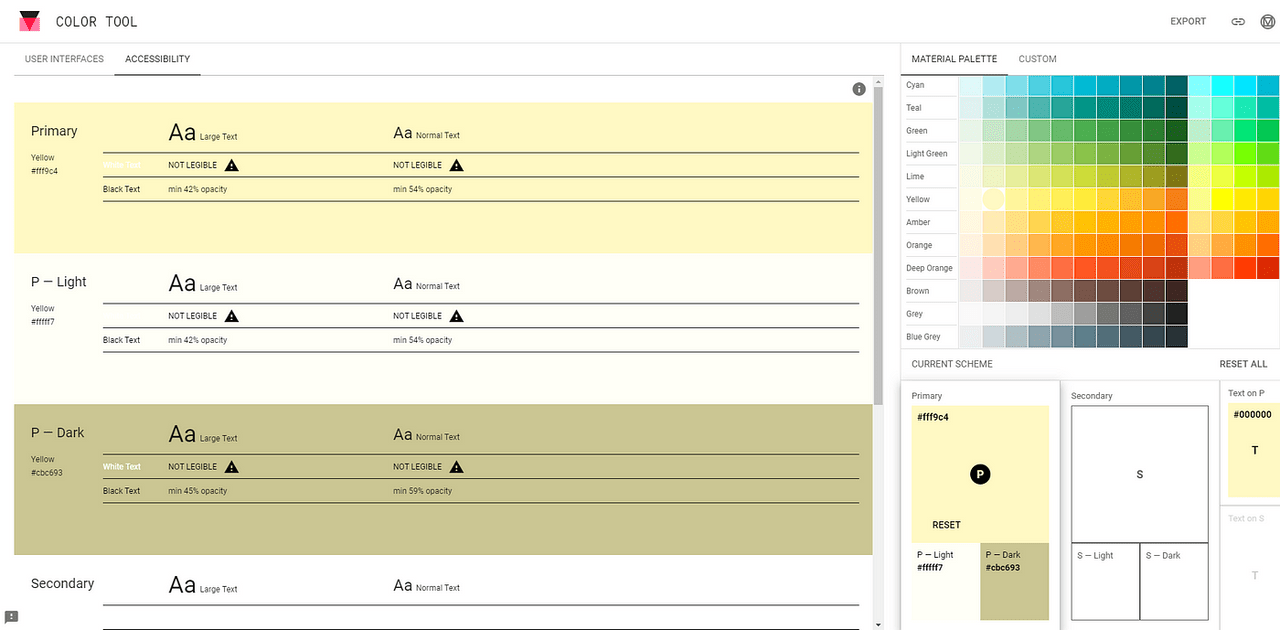This screenshot has height=630, width=1280.
Task: Click the Blue Grey row label
Action: (x=923, y=338)
